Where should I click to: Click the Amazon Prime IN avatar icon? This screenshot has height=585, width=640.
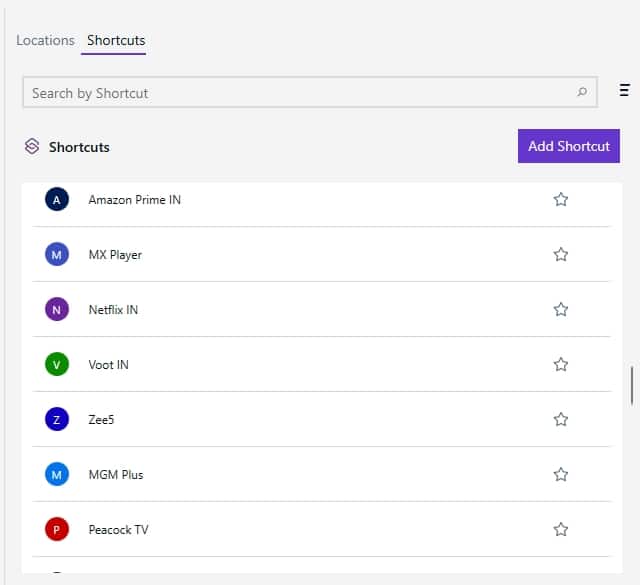[57, 199]
